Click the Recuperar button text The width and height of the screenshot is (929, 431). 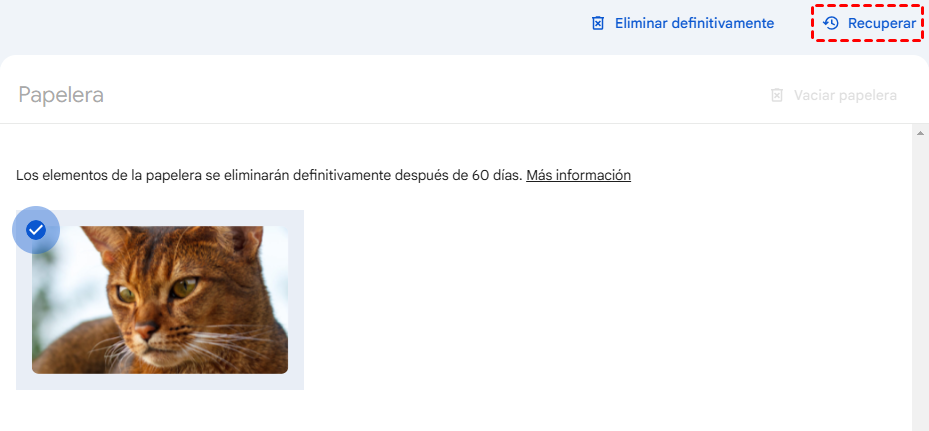point(882,23)
